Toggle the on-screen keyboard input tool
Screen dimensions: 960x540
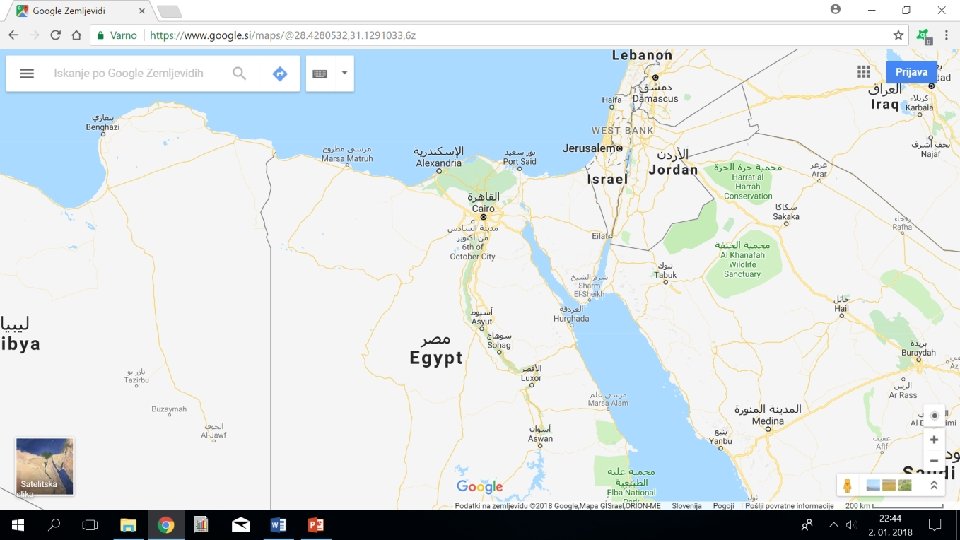(x=320, y=73)
